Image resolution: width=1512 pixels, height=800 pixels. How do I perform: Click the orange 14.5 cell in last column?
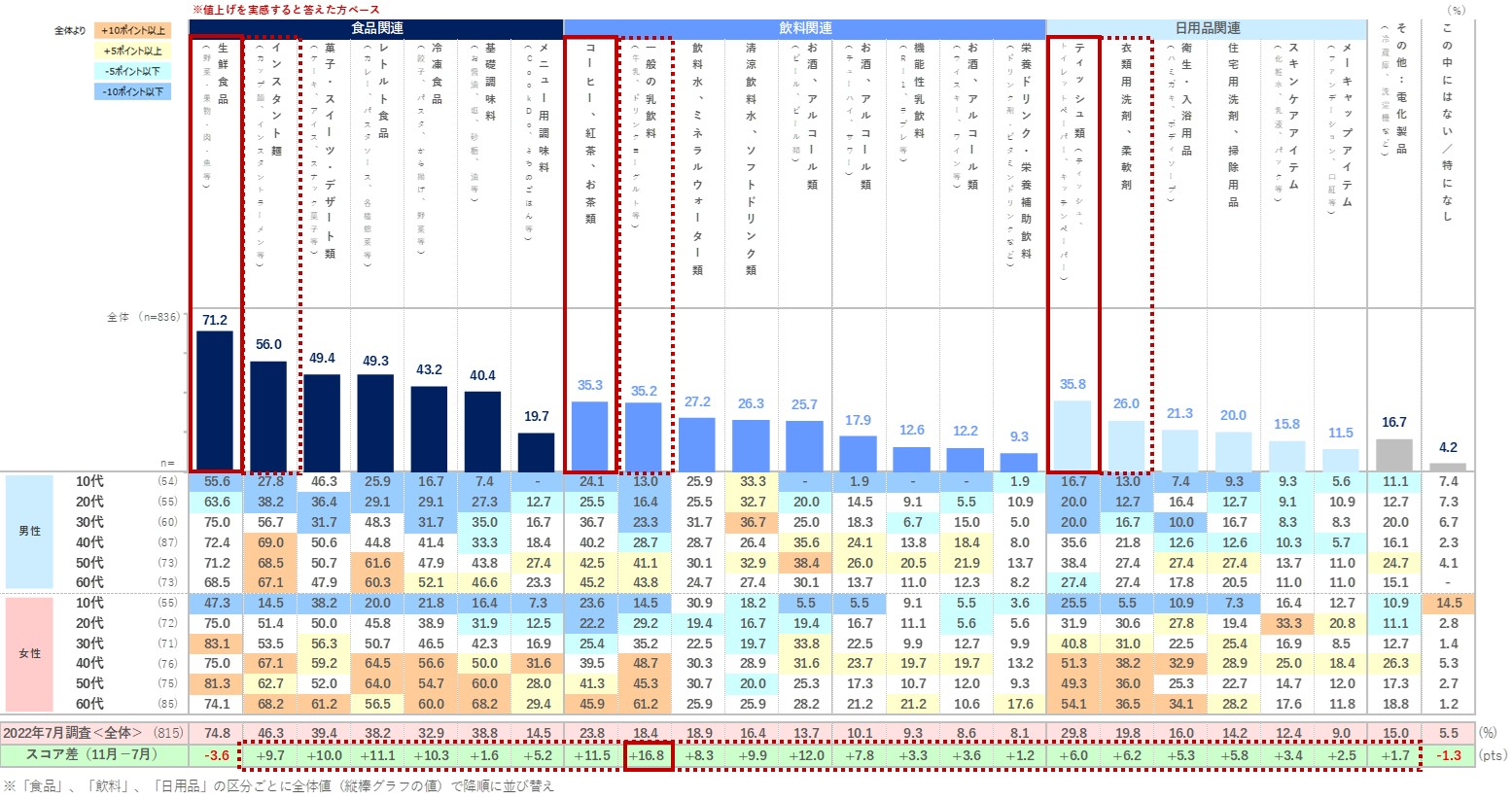(x=1448, y=603)
